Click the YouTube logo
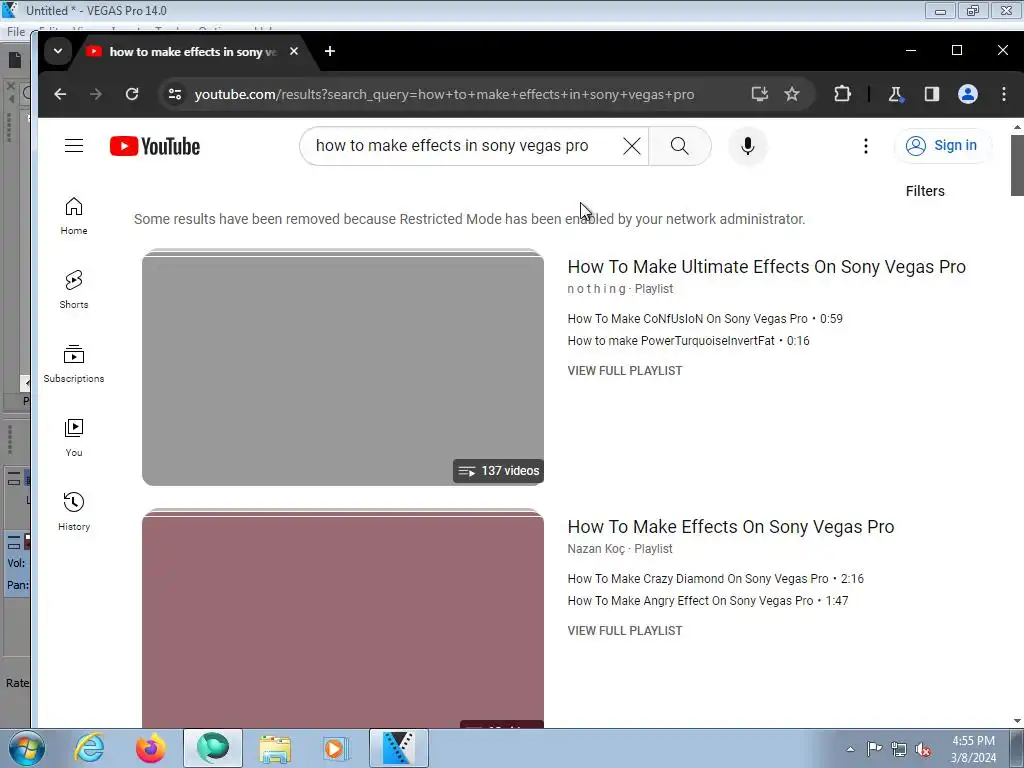Screen dimensions: 1024x768 155,146
